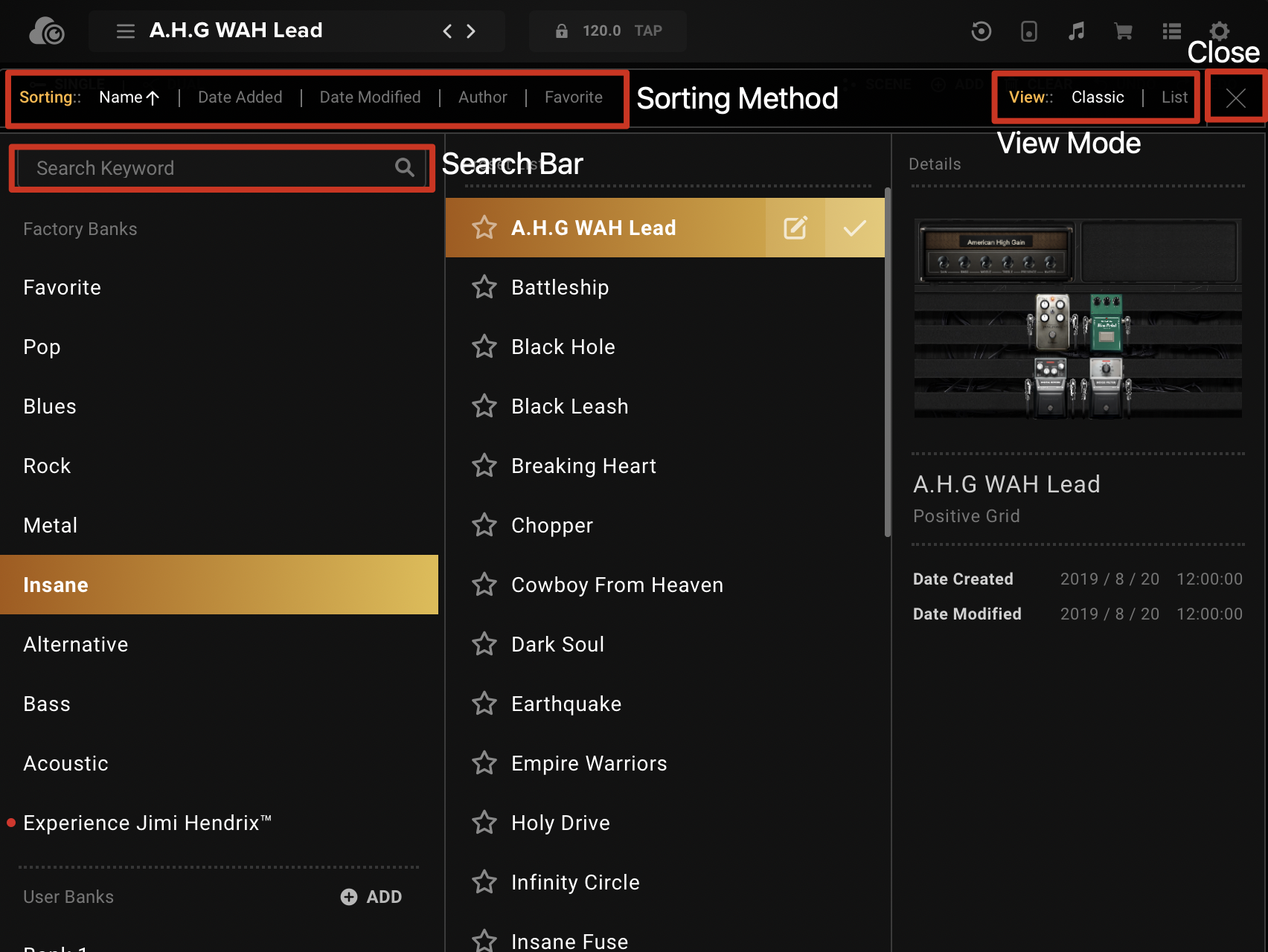Star the Holy Drive preset
This screenshot has height=952, width=1268.
(484, 823)
